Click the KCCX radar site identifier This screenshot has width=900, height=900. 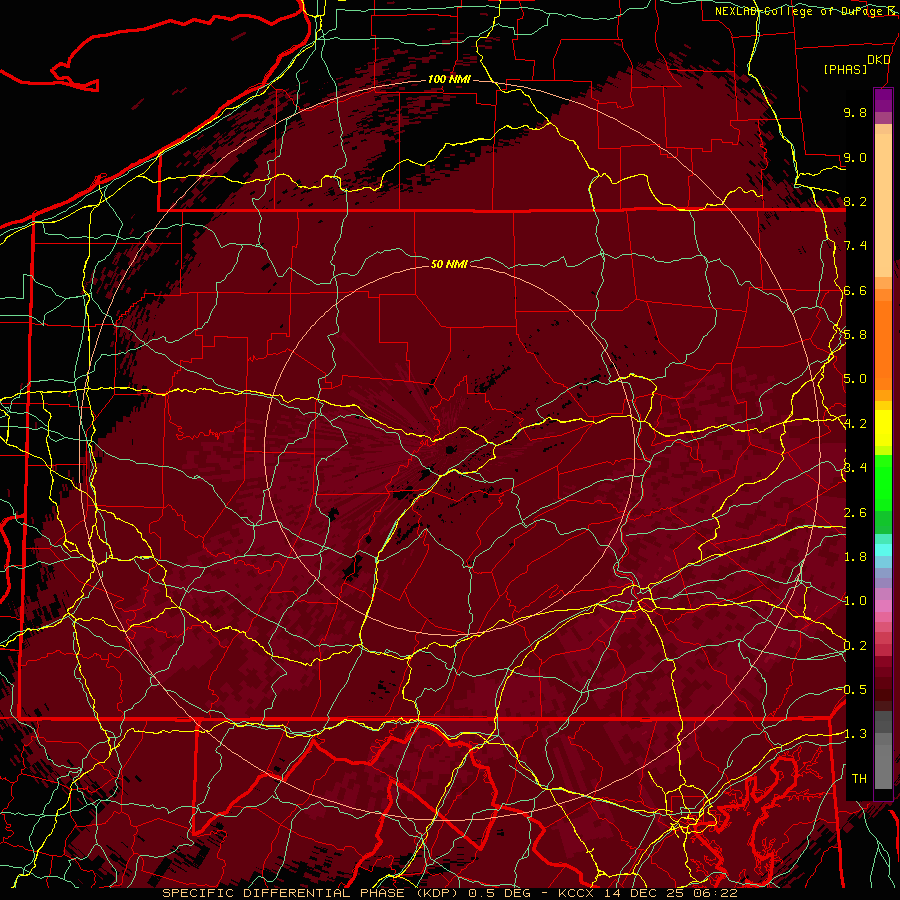(x=577, y=893)
